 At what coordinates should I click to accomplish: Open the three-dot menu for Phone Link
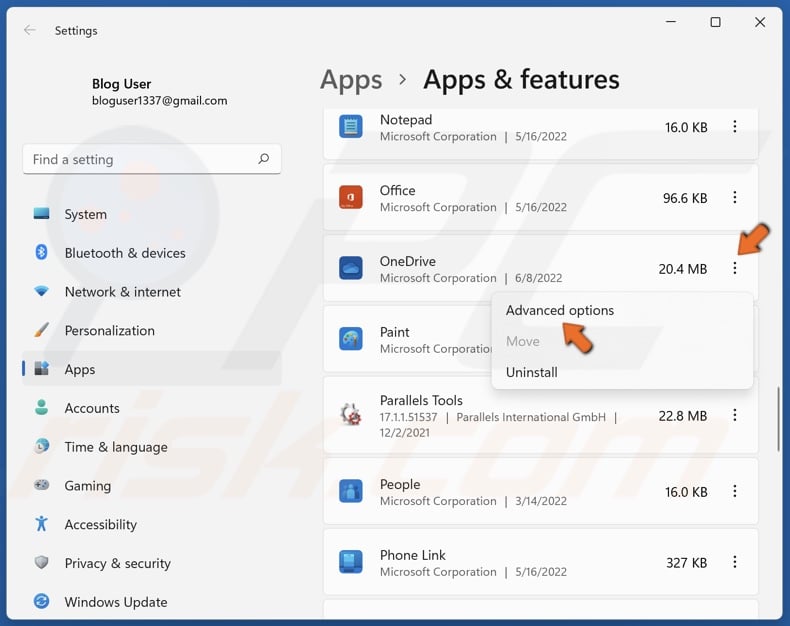(x=735, y=562)
